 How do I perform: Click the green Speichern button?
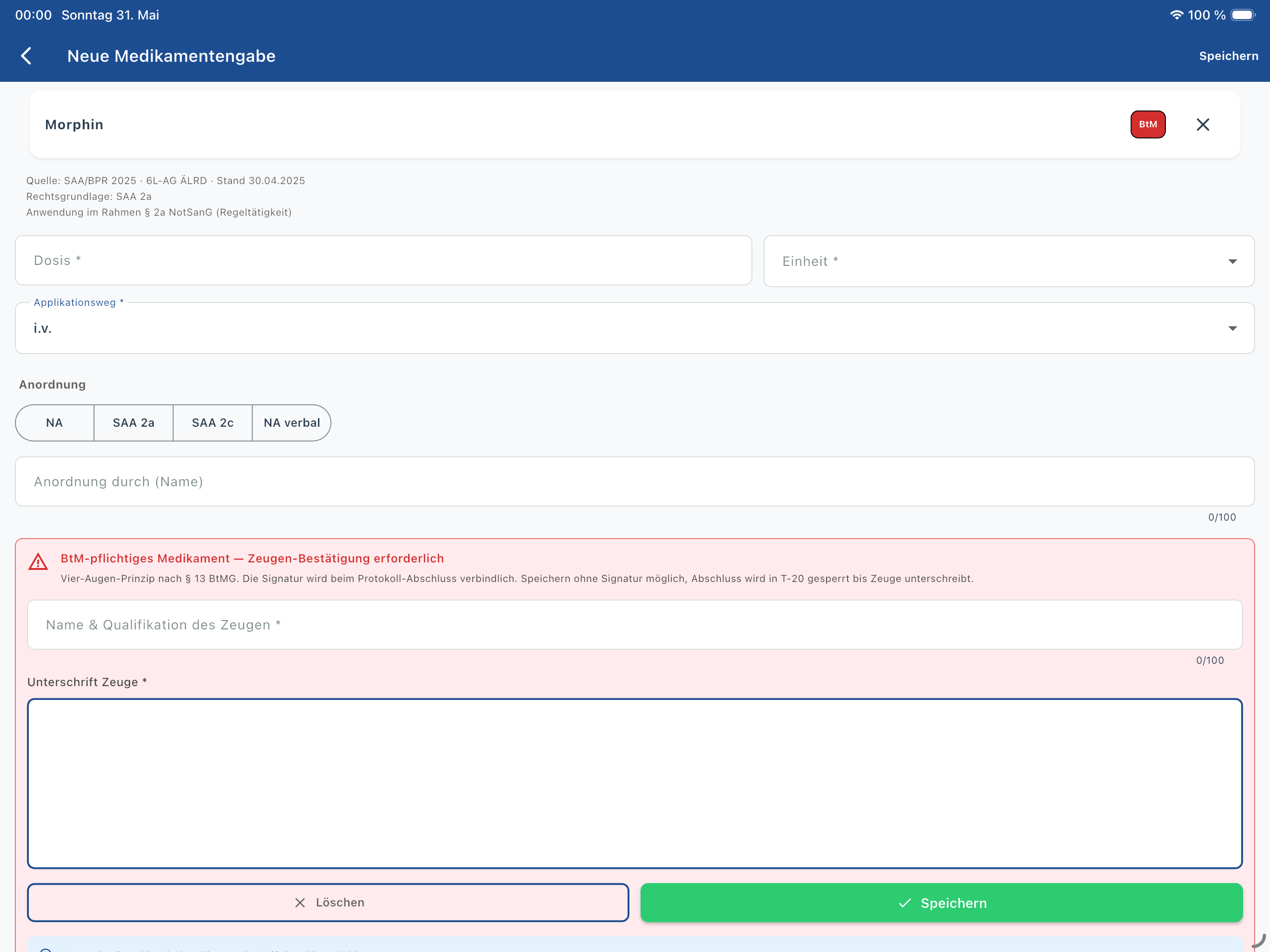[941, 903]
